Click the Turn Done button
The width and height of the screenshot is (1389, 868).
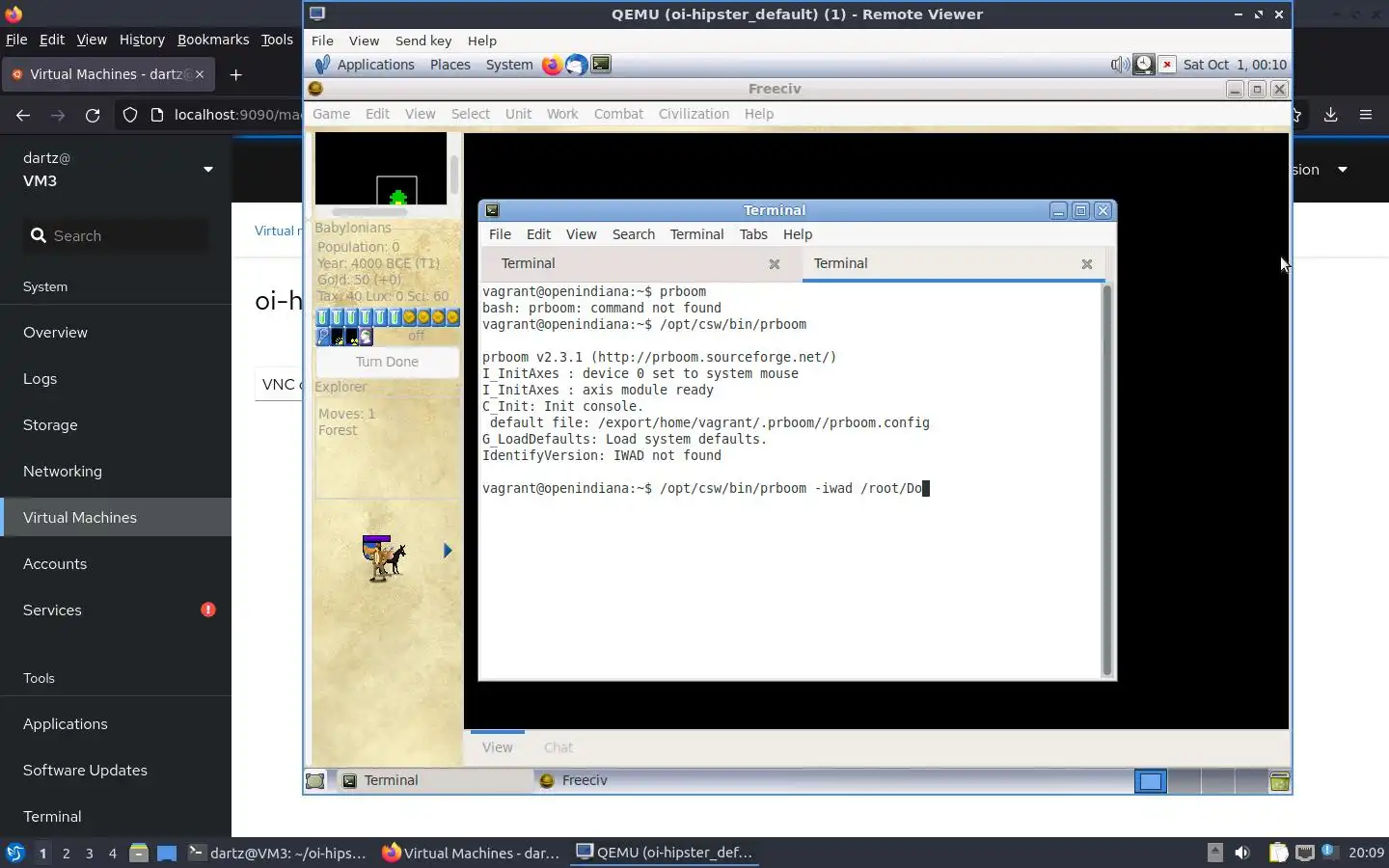point(387,362)
